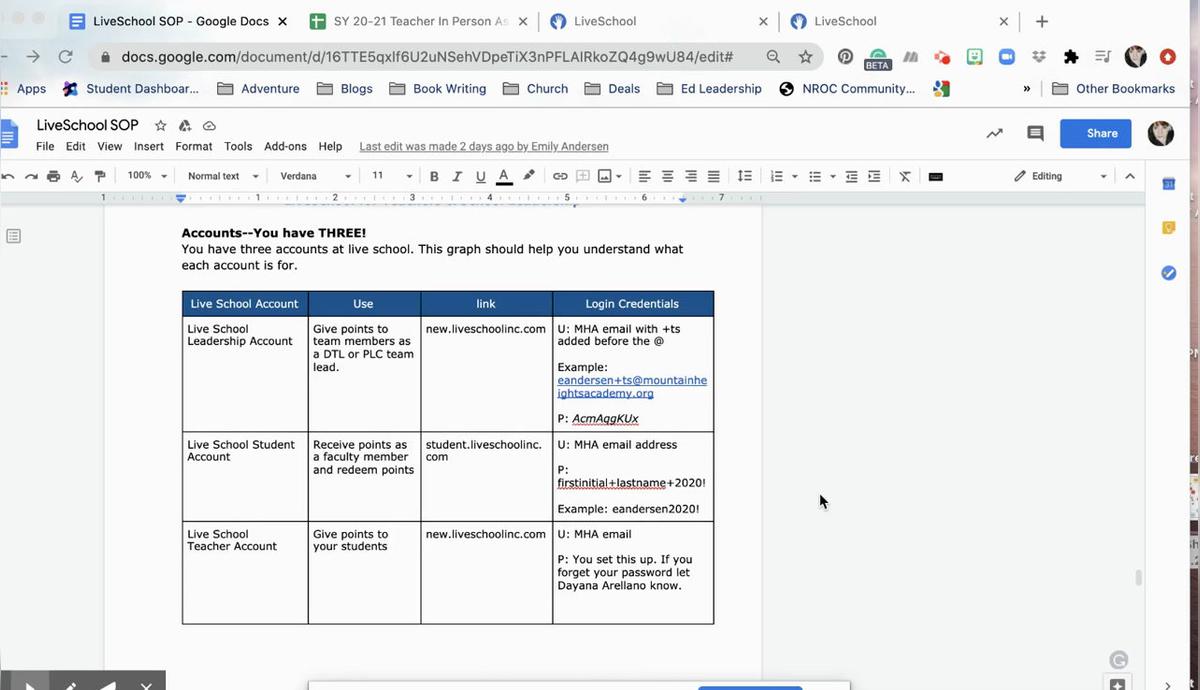Open the Chrome extensions puzzle icon
The height and width of the screenshot is (690, 1200).
coord(1071,57)
